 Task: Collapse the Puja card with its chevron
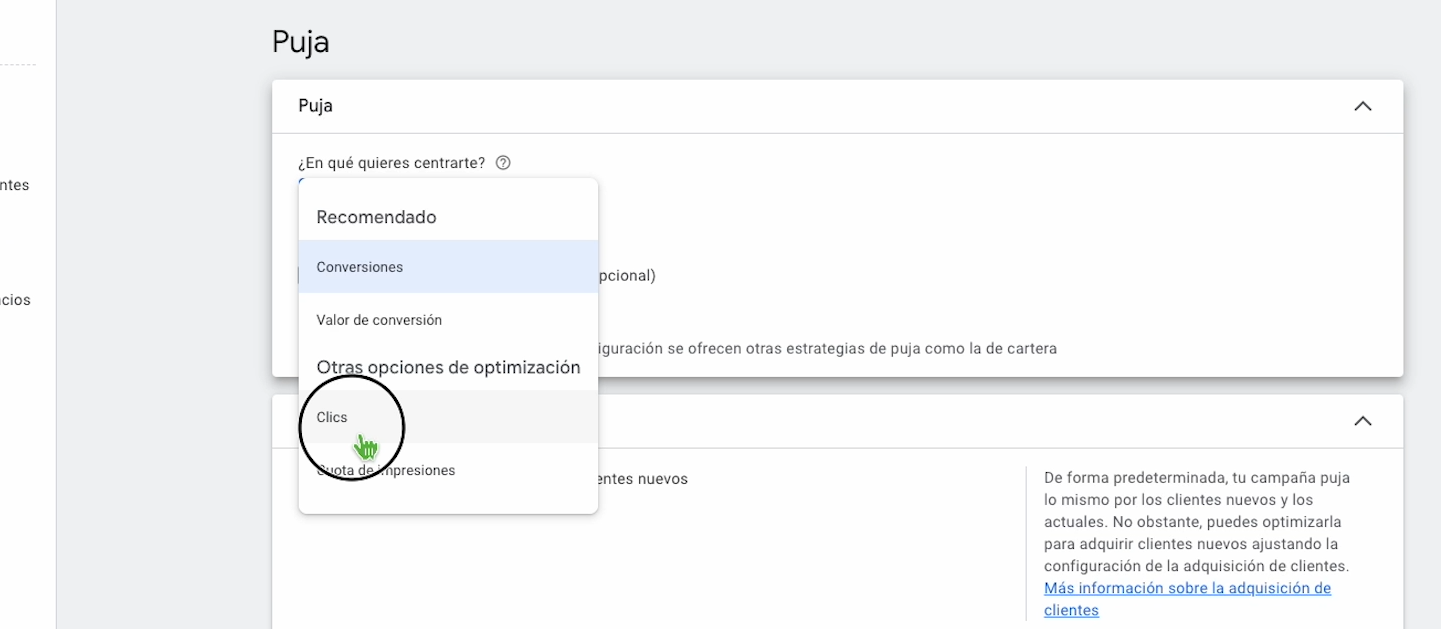(1362, 106)
